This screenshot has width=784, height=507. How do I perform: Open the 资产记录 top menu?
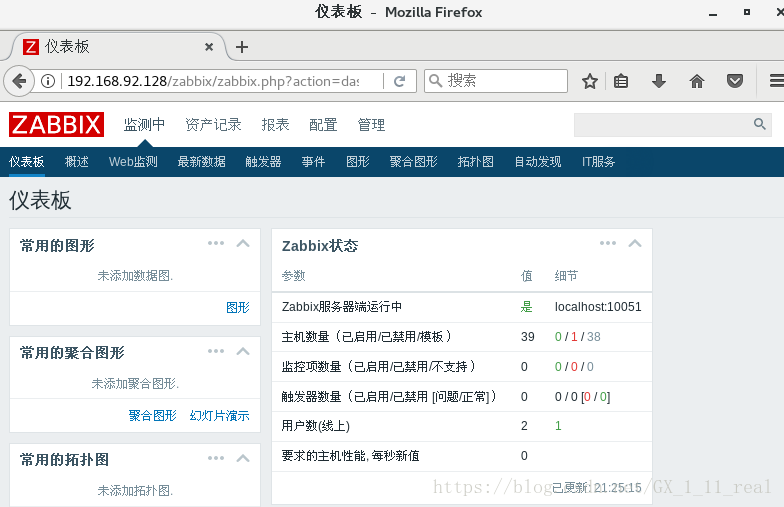(214, 124)
